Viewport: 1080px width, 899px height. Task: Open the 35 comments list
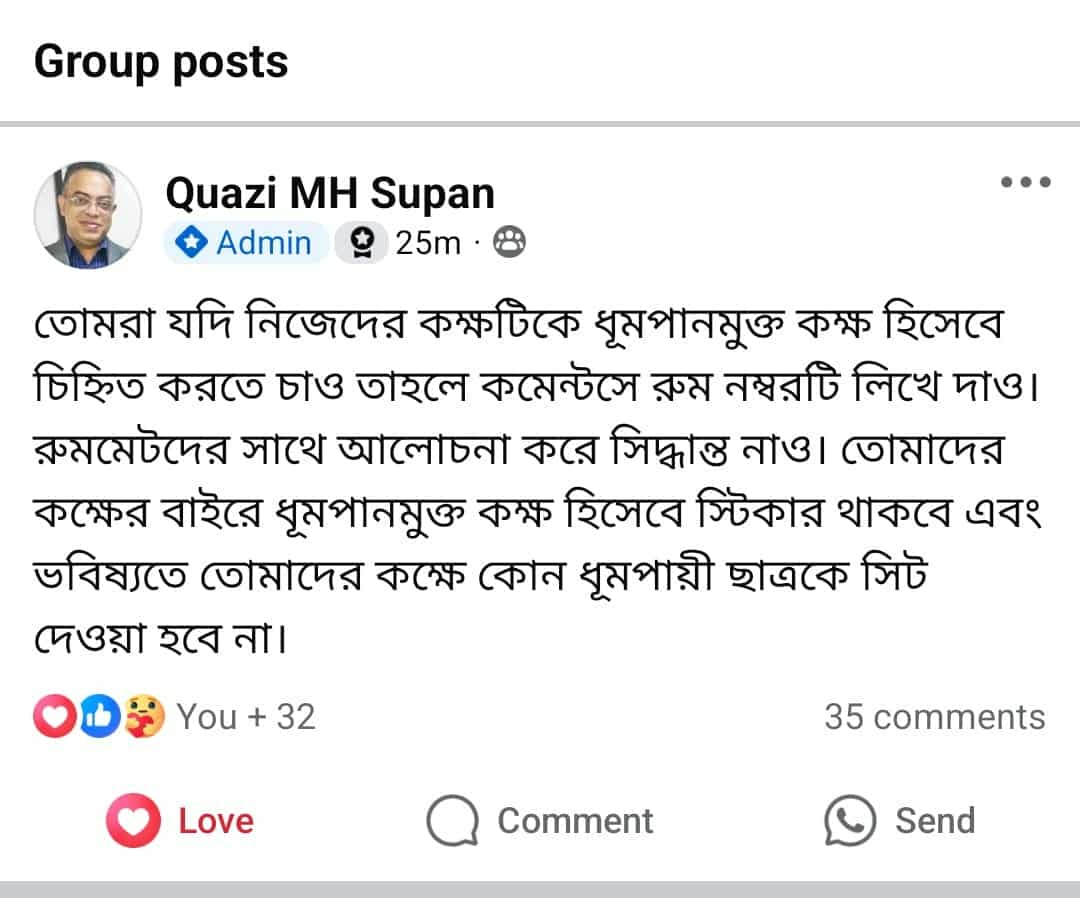pyautogui.click(x=934, y=717)
